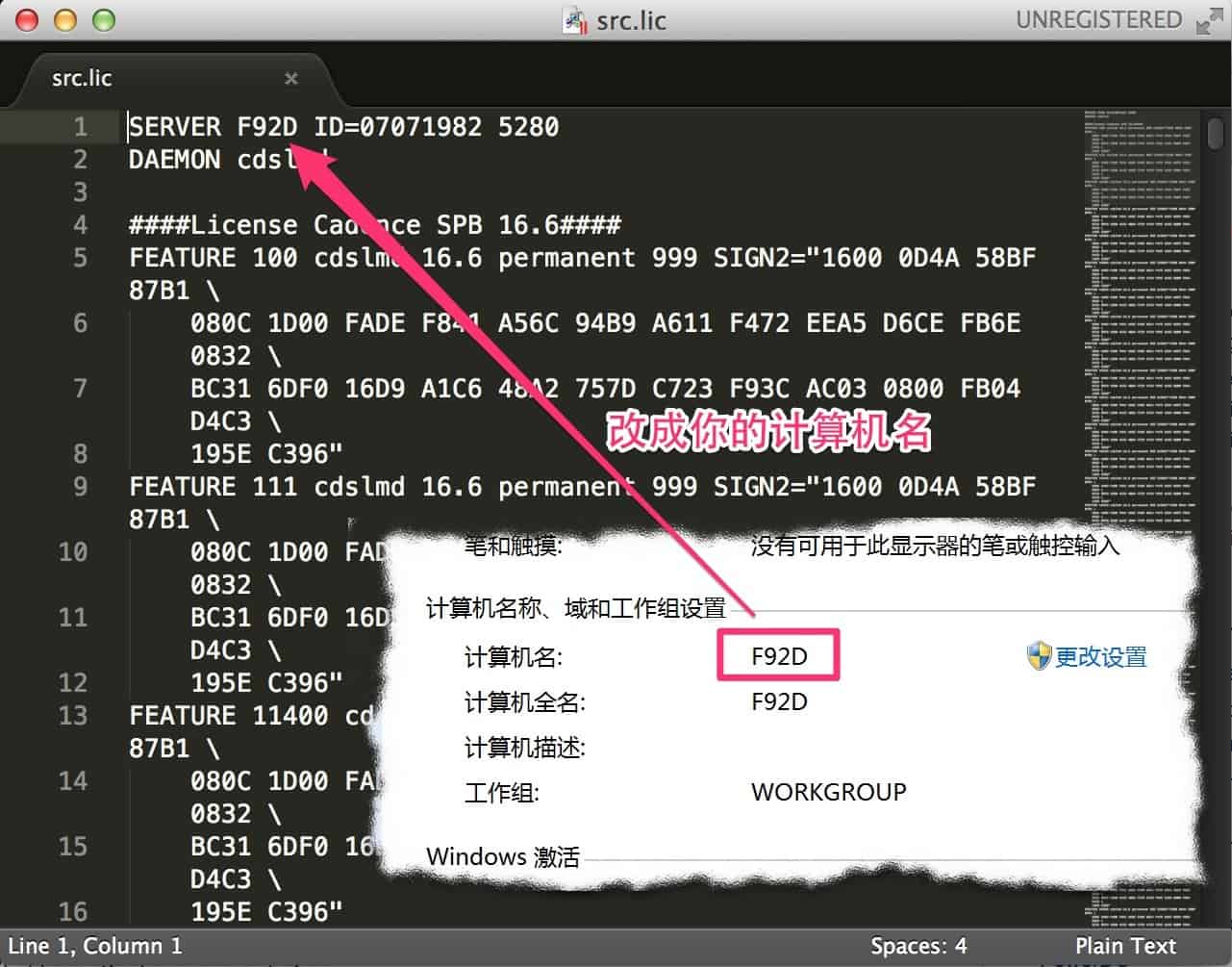The image size is (1232, 967).
Task: Click the 没有可用于此显示器的笔或触控输入 text
Action: (936, 547)
